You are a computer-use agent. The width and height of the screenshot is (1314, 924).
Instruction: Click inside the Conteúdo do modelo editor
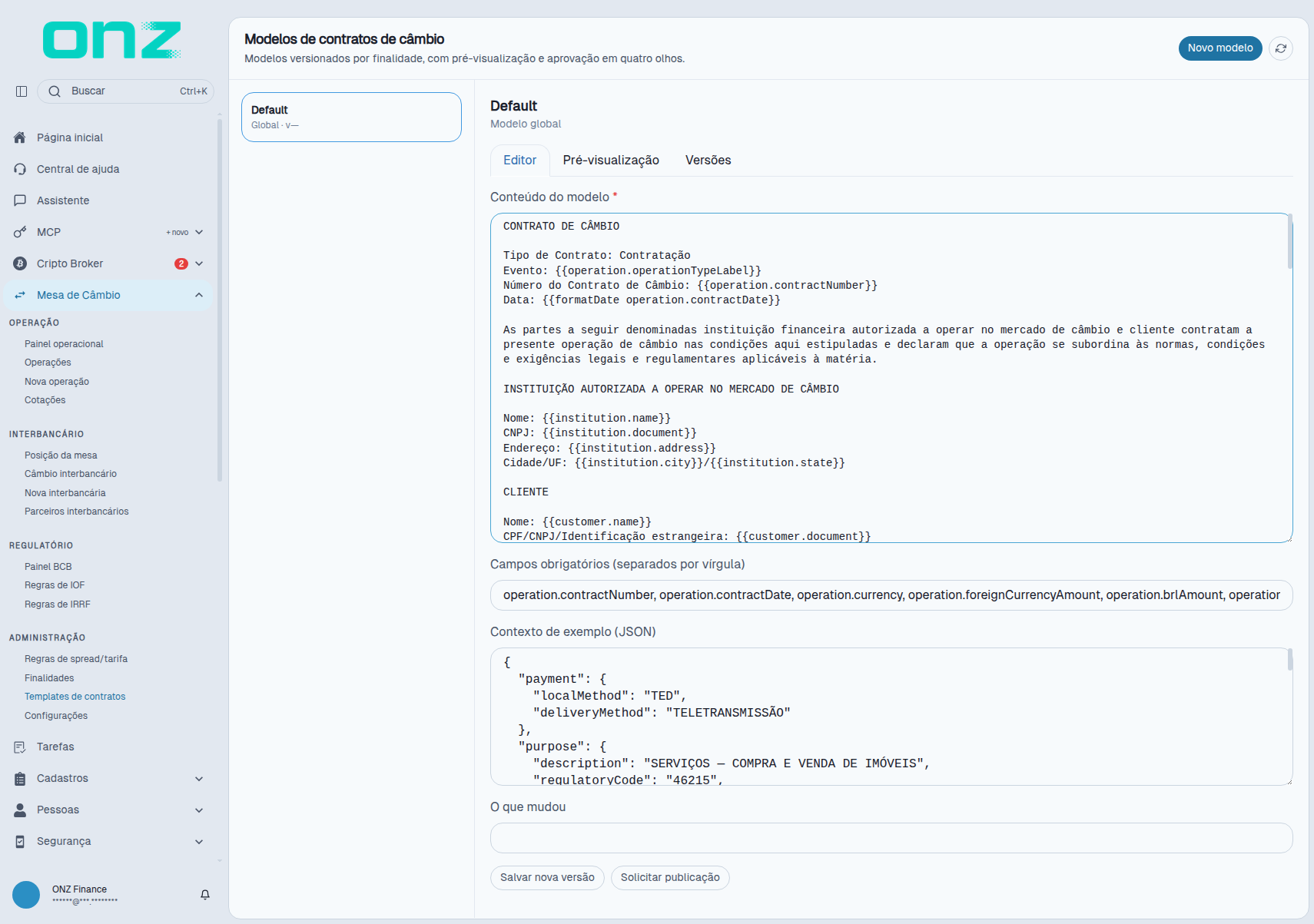pyautogui.click(x=891, y=378)
